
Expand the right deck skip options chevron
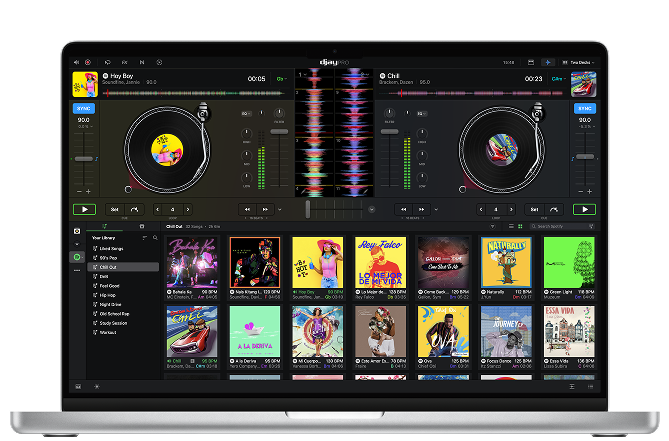point(436,209)
